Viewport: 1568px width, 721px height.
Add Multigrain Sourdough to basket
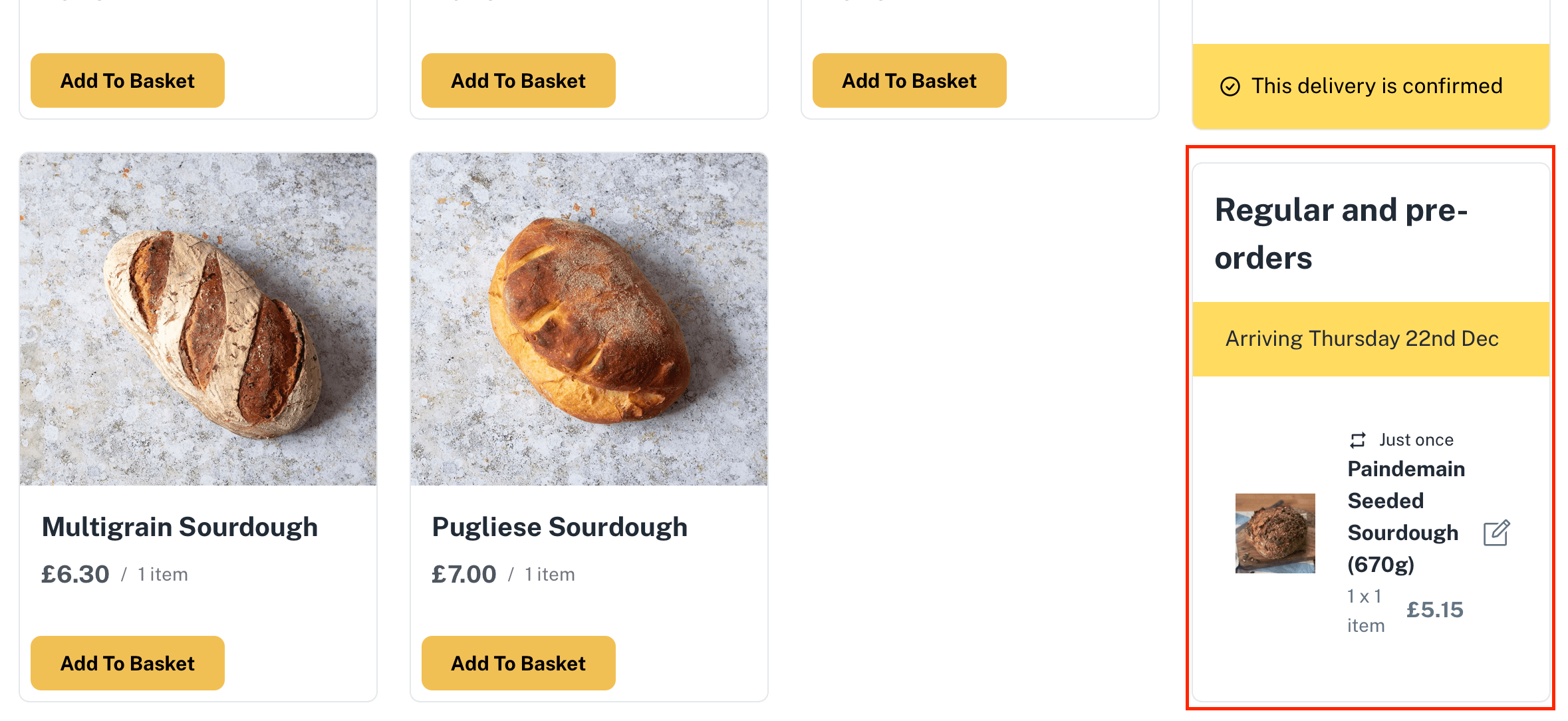pyautogui.click(x=128, y=662)
